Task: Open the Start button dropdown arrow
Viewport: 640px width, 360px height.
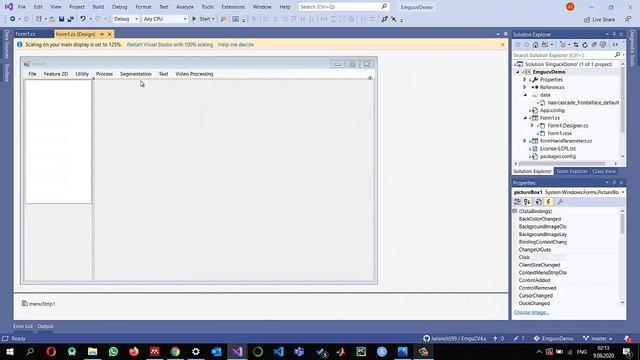Action: 213,19
